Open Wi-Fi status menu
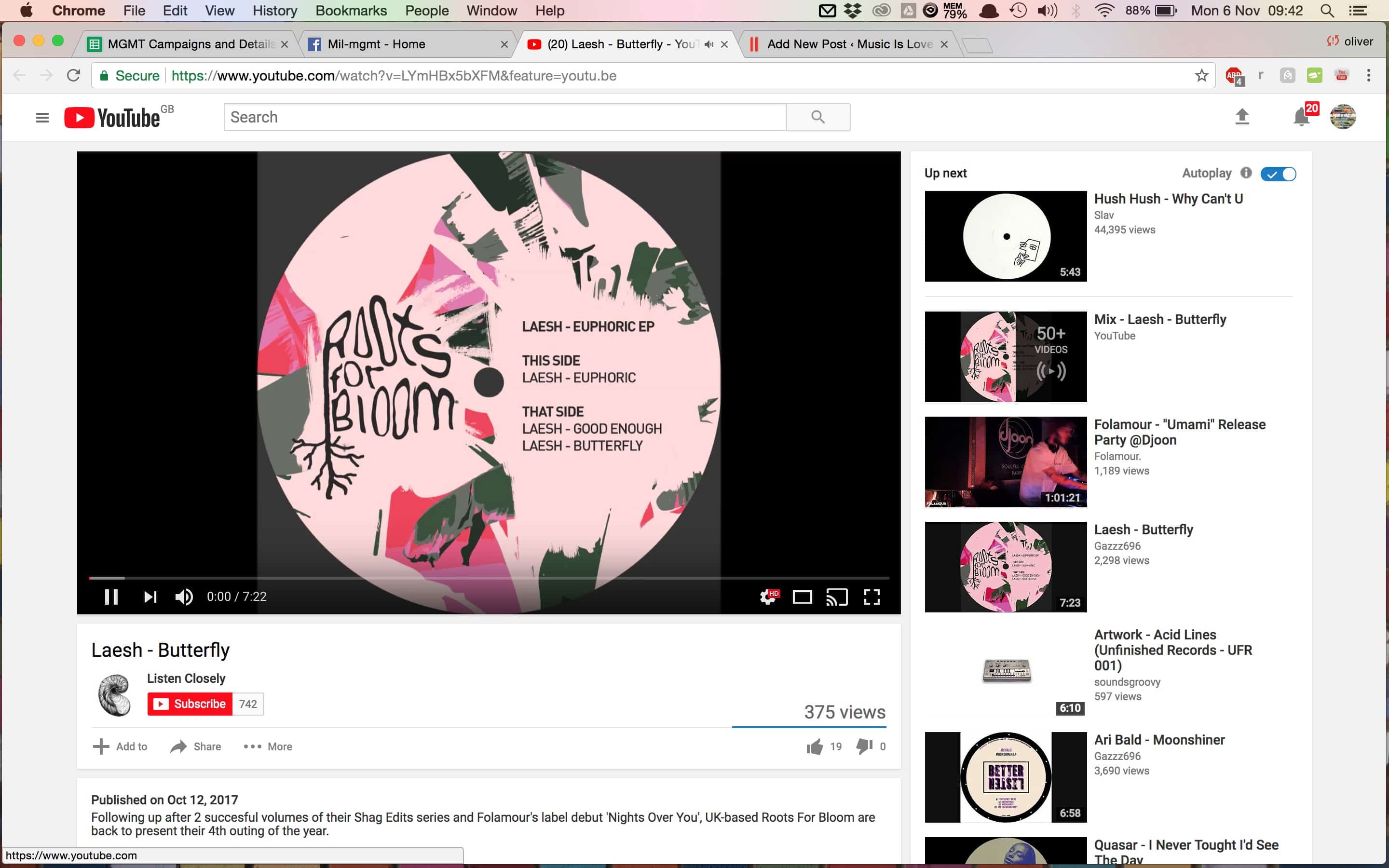 [1104, 10]
